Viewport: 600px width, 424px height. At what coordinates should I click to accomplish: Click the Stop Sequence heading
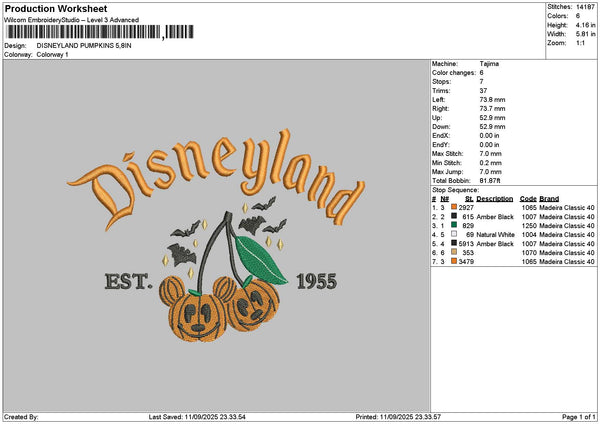pyautogui.click(x=455, y=190)
